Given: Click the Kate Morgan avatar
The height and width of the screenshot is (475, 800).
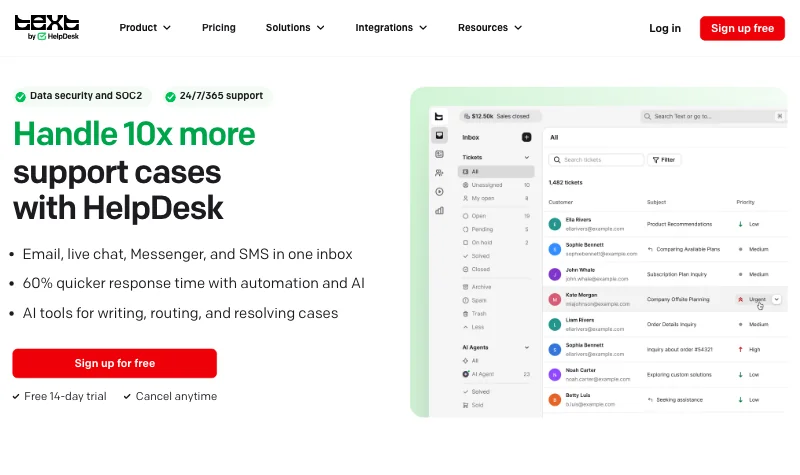Looking at the screenshot, I should point(555,299).
